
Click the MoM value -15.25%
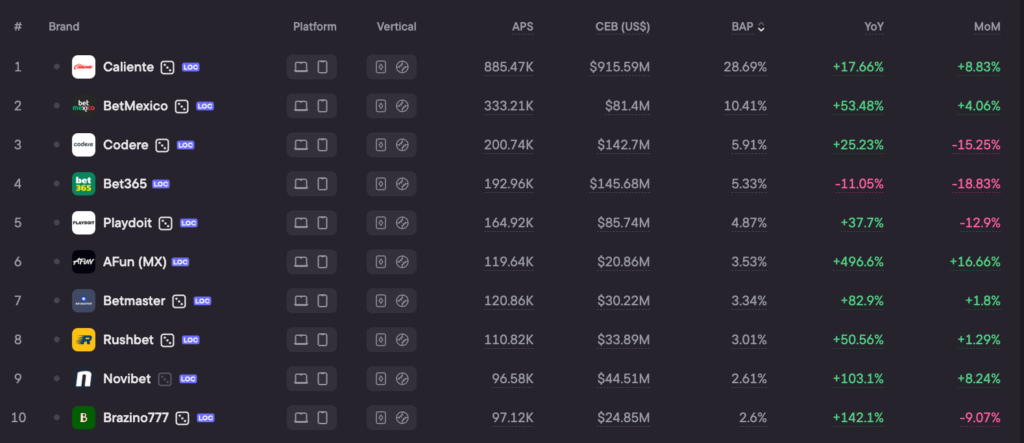click(976, 145)
